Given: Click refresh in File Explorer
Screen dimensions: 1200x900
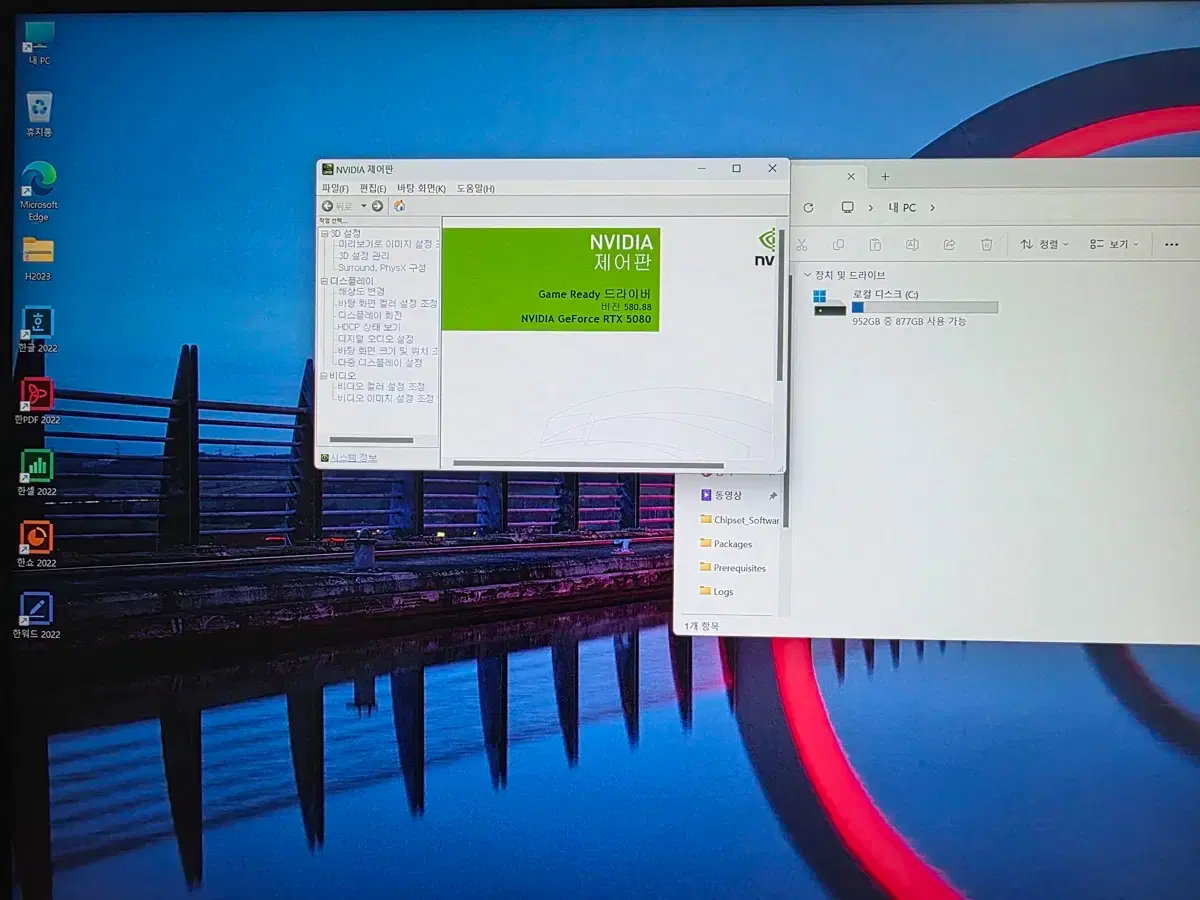Looking at the screenshot, I should tap(808, 208).
